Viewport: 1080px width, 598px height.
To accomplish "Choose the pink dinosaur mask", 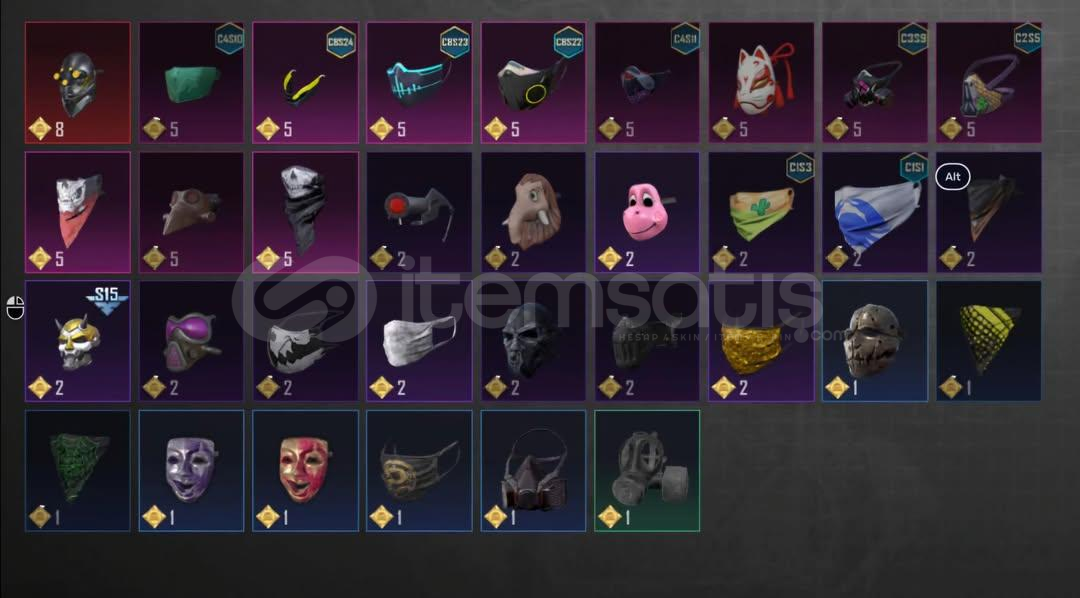I will coord(647,212).
